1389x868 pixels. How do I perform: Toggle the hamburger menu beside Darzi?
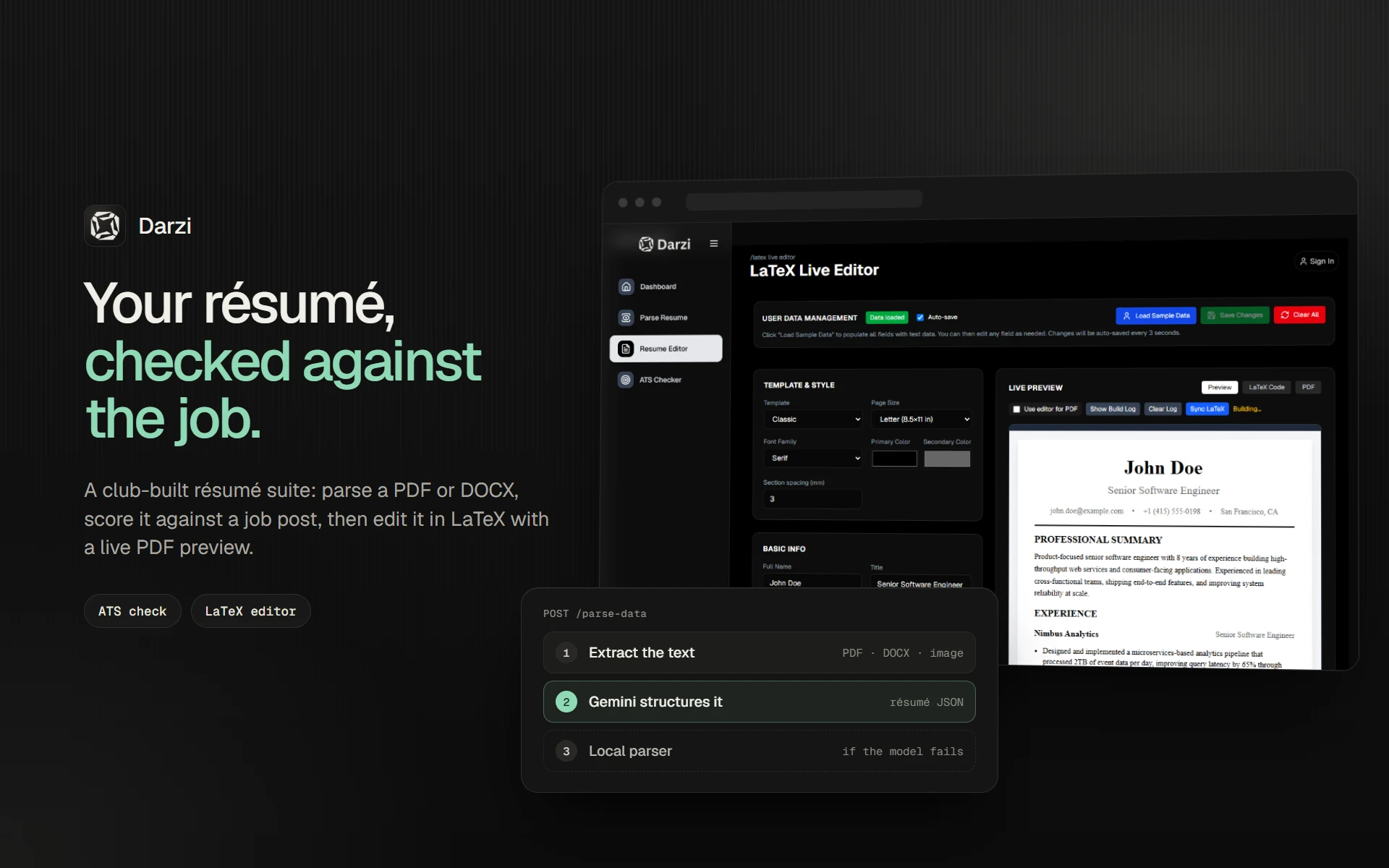714,244
